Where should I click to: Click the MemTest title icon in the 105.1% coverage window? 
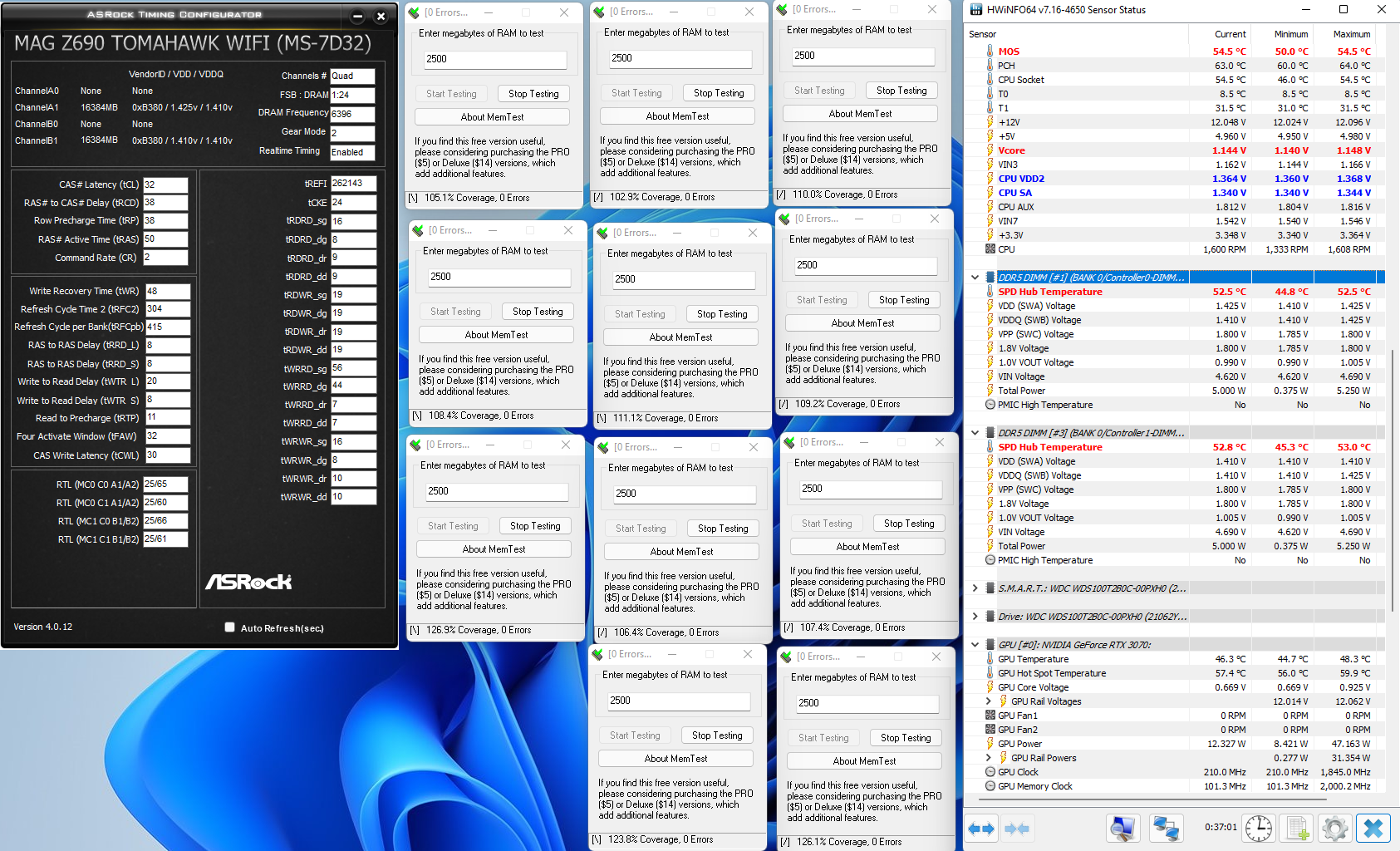tap(414, 12)
